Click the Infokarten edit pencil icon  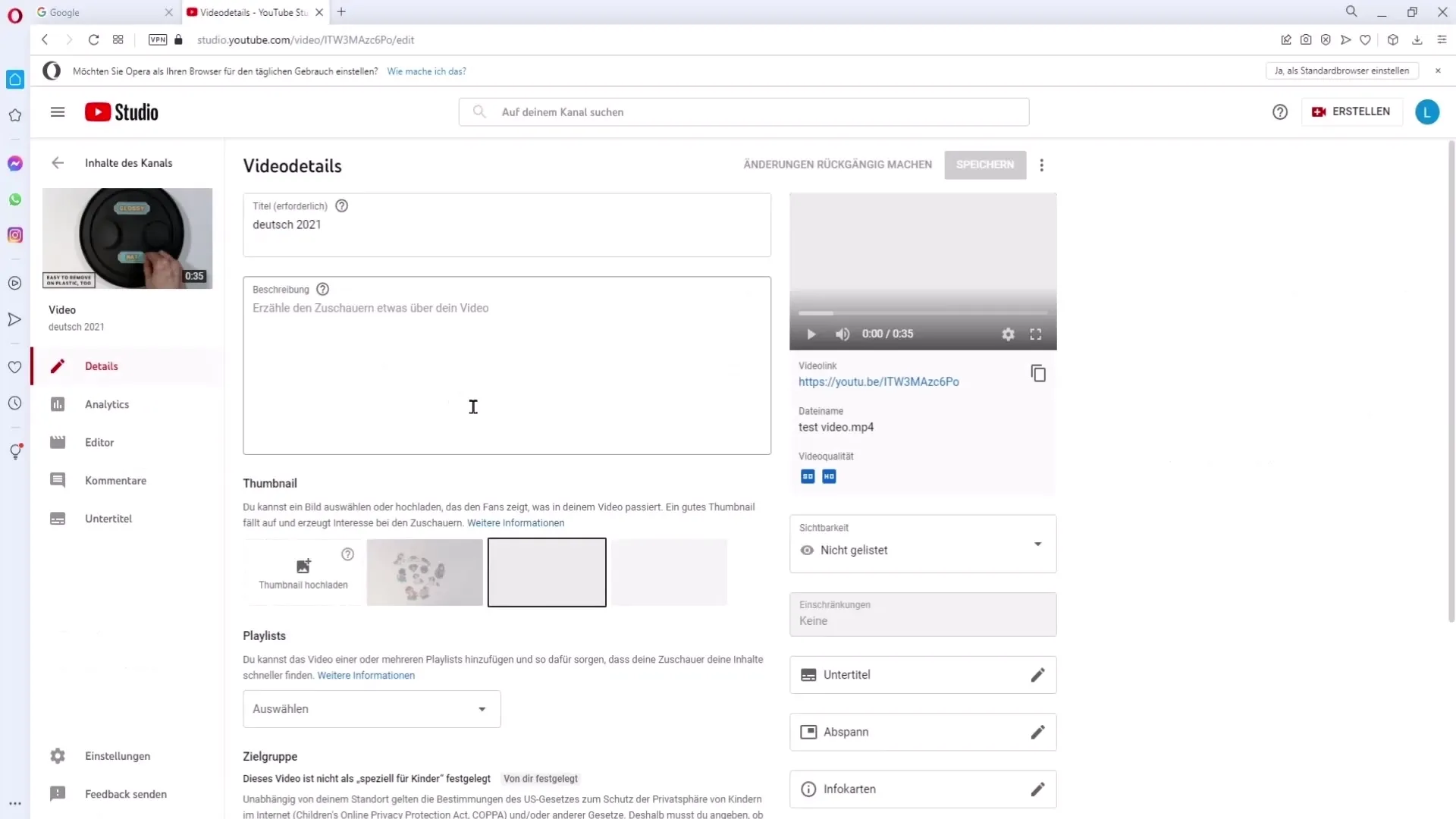click(x=1037, y=789)
